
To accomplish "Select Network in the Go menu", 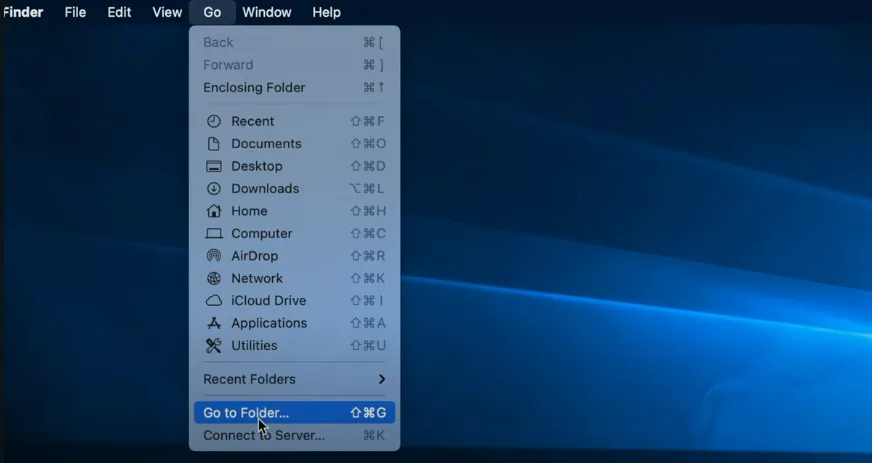I will (x=294, y=278).
